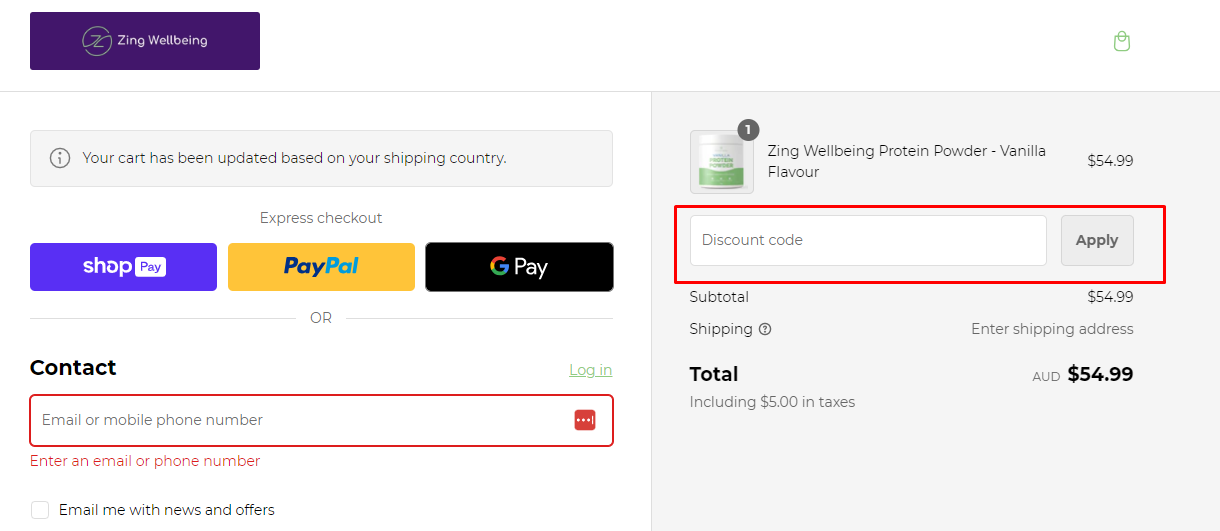Click the info icon in cart notice
Image resolution: width=1220 pixels, height=531 pixels.
(60, 158)
